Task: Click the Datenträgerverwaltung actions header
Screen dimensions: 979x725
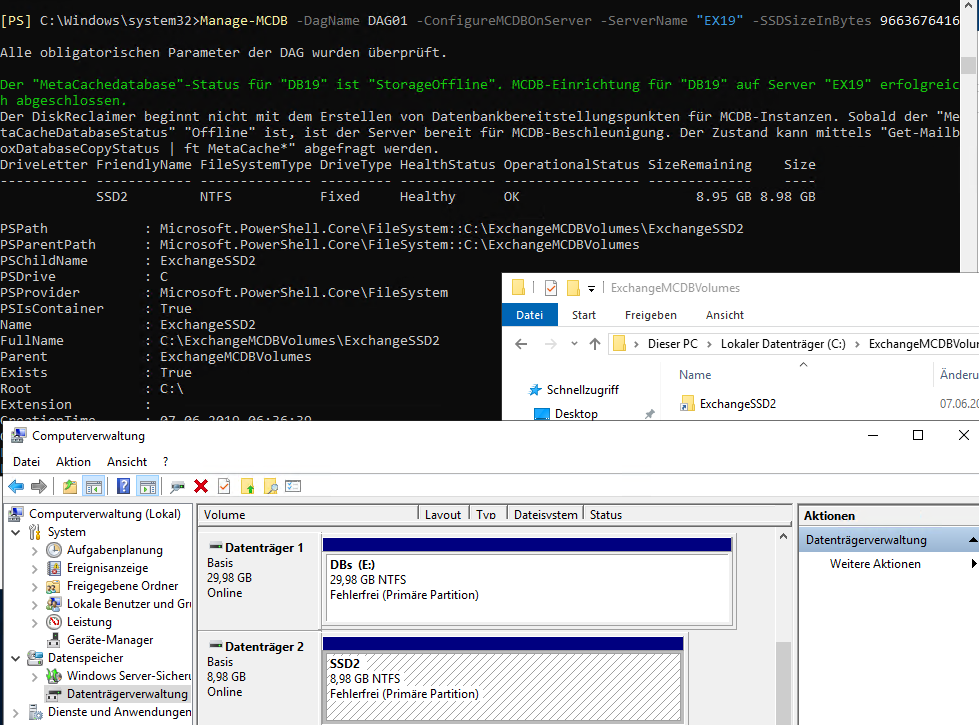Action: click(888, 540)
